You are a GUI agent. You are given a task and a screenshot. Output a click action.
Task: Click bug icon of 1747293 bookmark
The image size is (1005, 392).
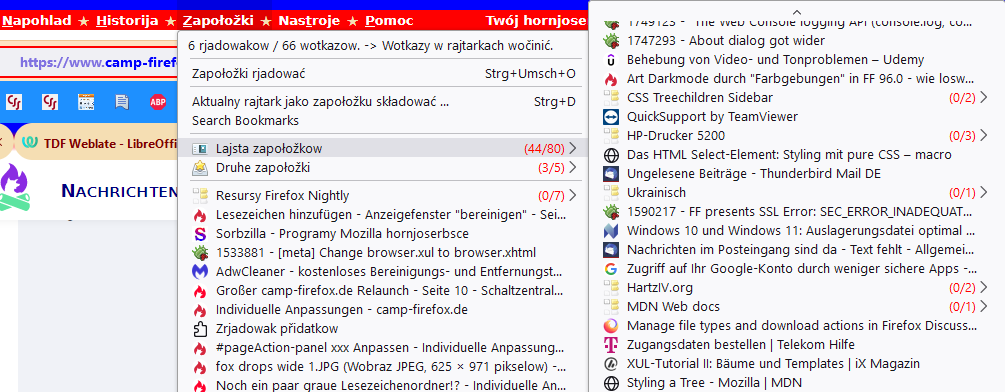[611, 41]
